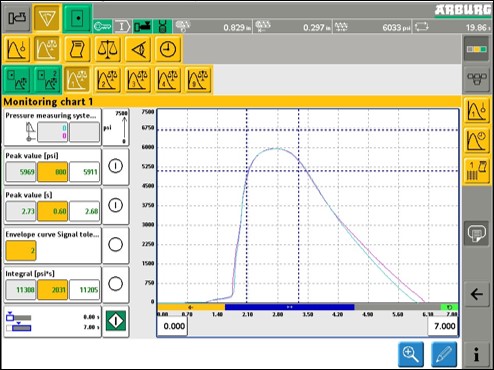Click the 0.829 in status readout

pyautogui.click(x=213, y=27)
